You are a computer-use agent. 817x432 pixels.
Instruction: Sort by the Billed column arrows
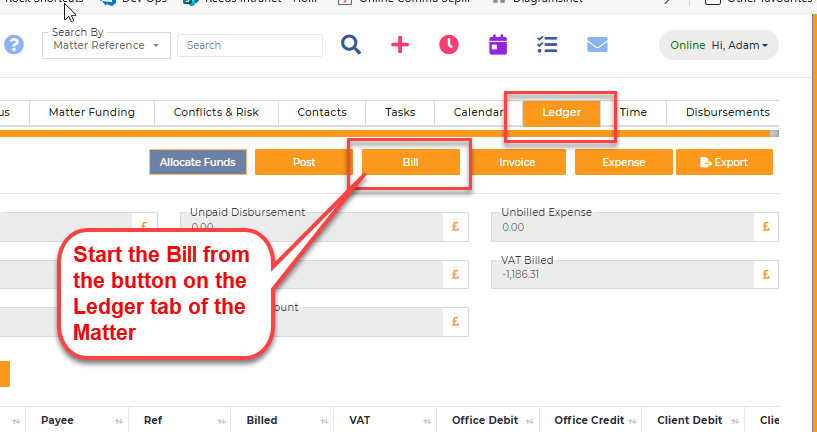pyautogui.click(x=324, y=421)
